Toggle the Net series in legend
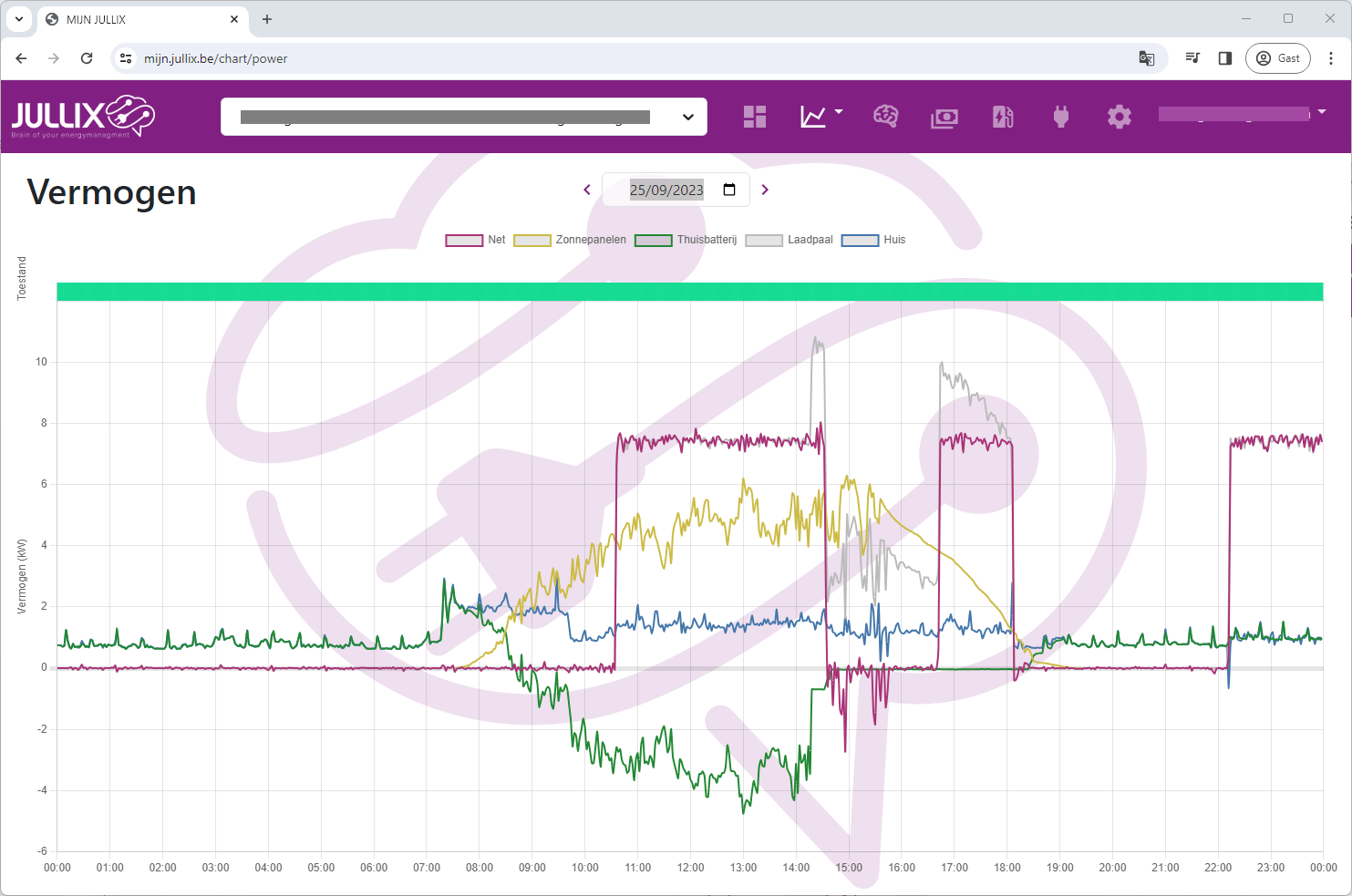1352x896 pixels. (x=475, y=240)
